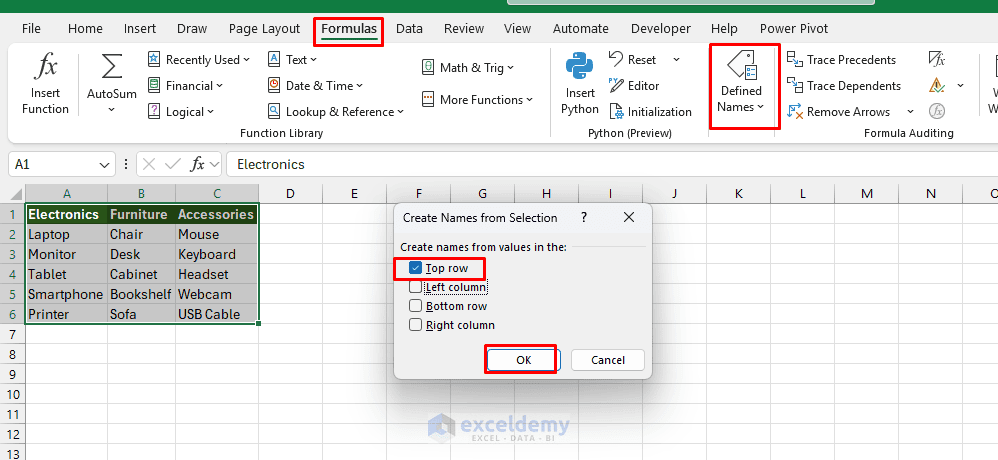Click the Show Formulas icon

(936, 60)
